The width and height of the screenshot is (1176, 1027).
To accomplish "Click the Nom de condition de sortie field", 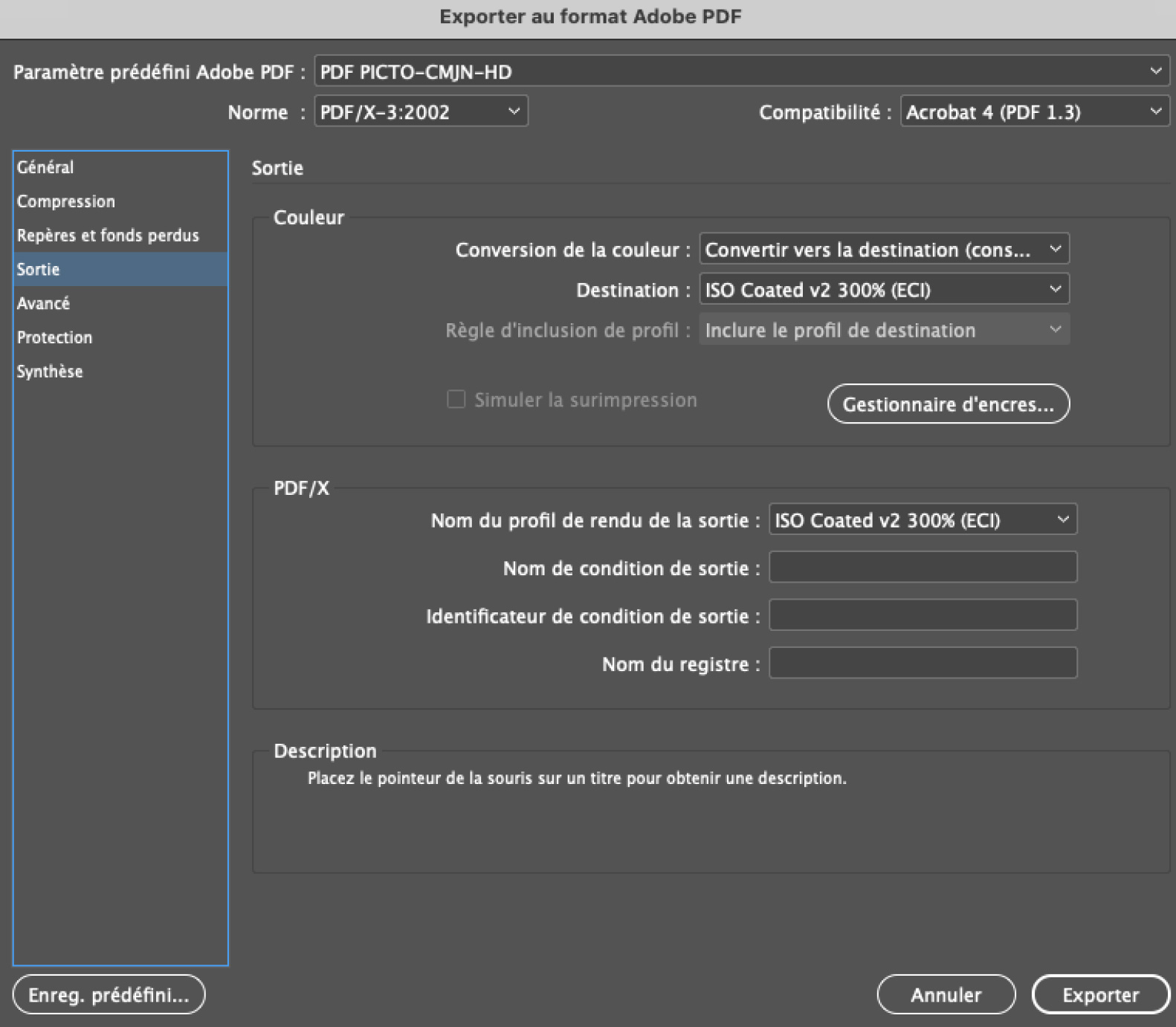I will (x=923, y=568).
